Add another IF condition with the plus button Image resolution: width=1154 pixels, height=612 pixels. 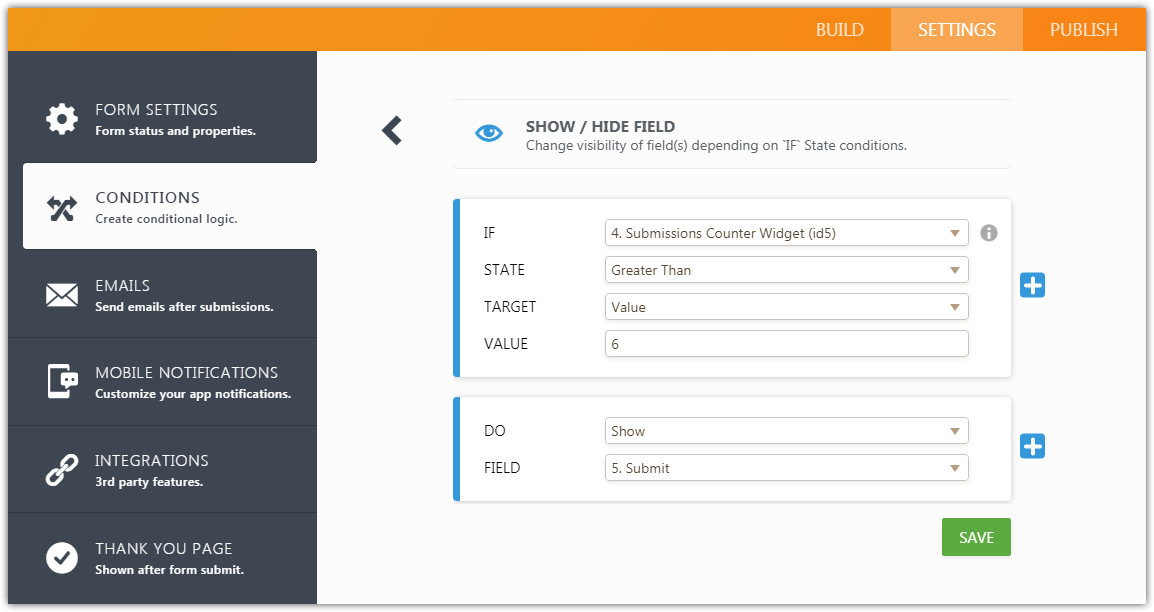pos(1032,285)
